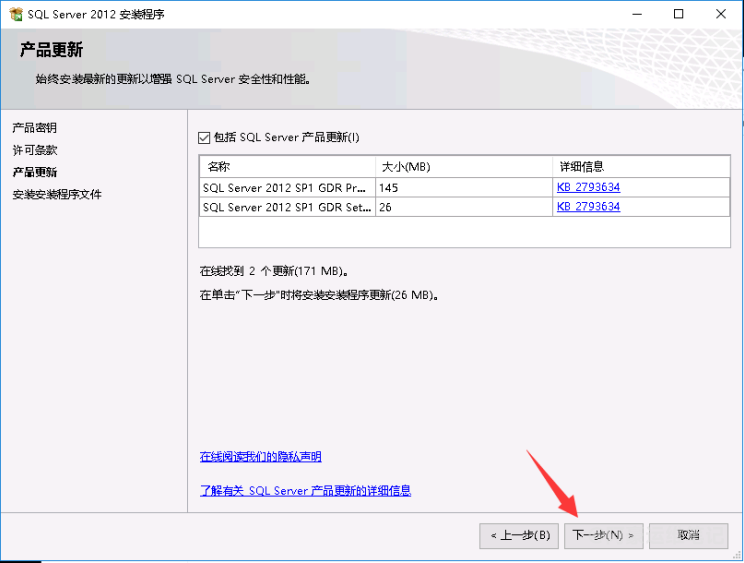Open KB 2793634 link for the 145 MB update

[x=588, y=187]
